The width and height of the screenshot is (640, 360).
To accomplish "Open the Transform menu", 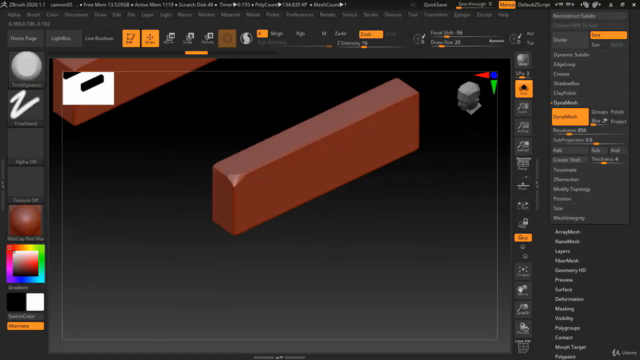I will point(436,15).
